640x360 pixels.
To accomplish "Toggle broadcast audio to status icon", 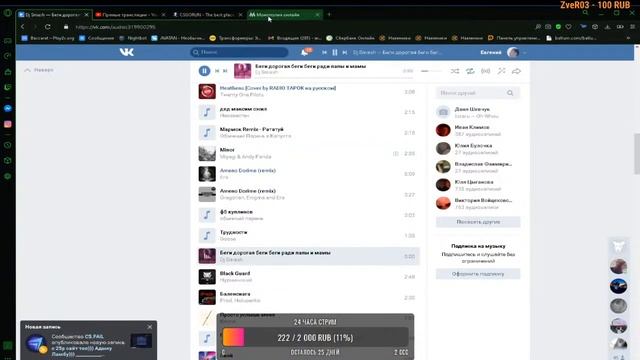I will (485, 71).
